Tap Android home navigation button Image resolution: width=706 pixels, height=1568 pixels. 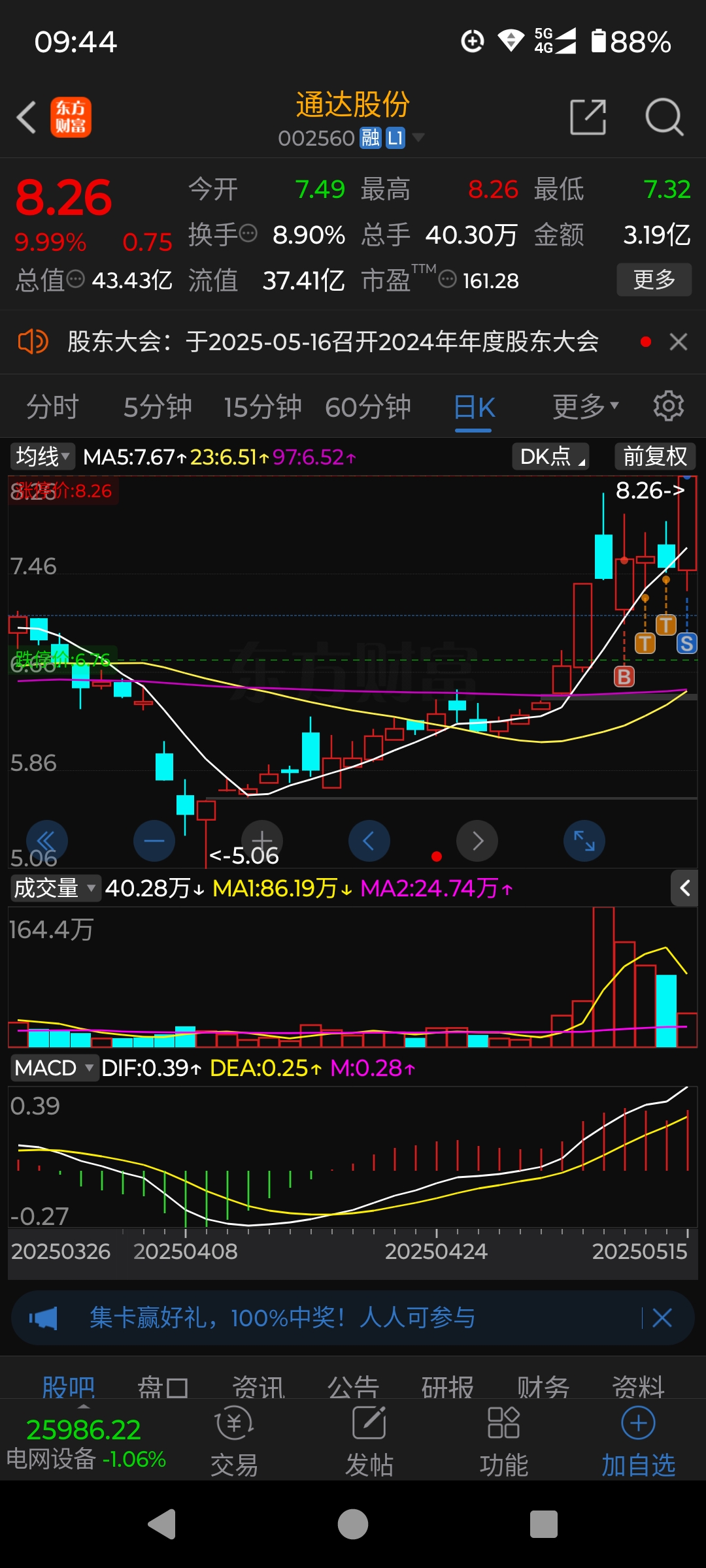(353, 1524)
